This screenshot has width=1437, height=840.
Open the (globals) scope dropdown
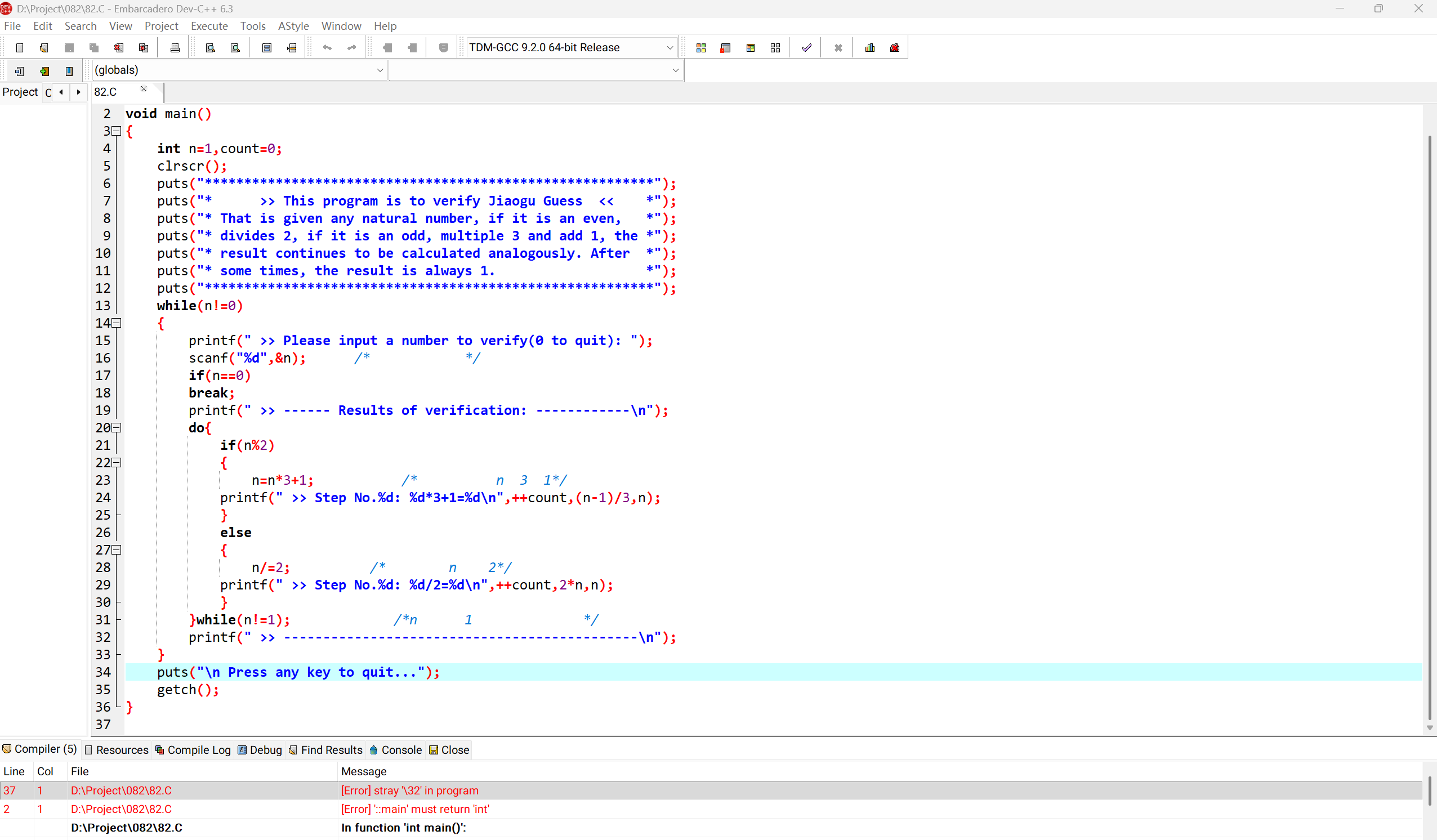pos(380,70)
